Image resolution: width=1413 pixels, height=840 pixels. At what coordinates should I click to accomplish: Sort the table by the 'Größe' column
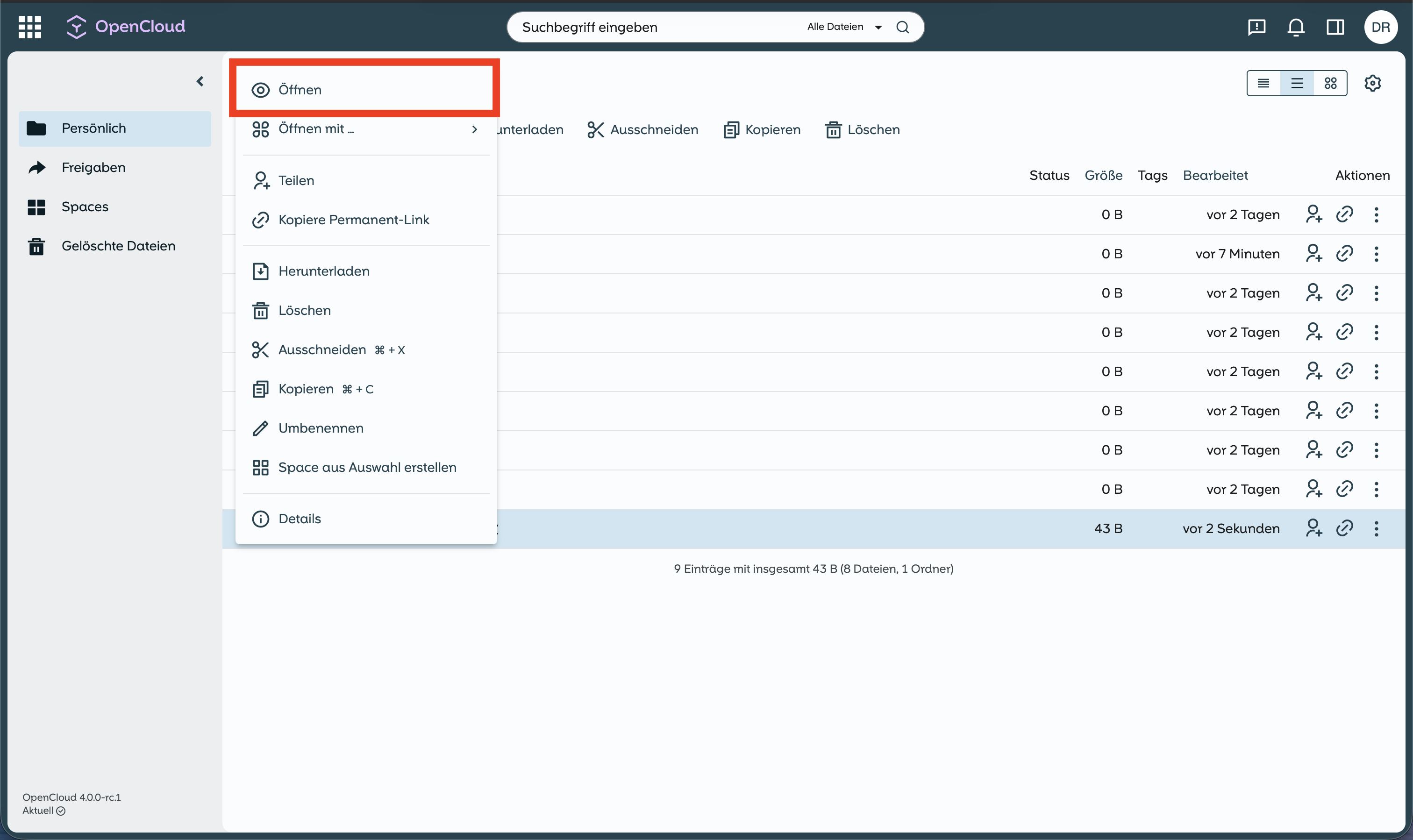pos(1103,176)
